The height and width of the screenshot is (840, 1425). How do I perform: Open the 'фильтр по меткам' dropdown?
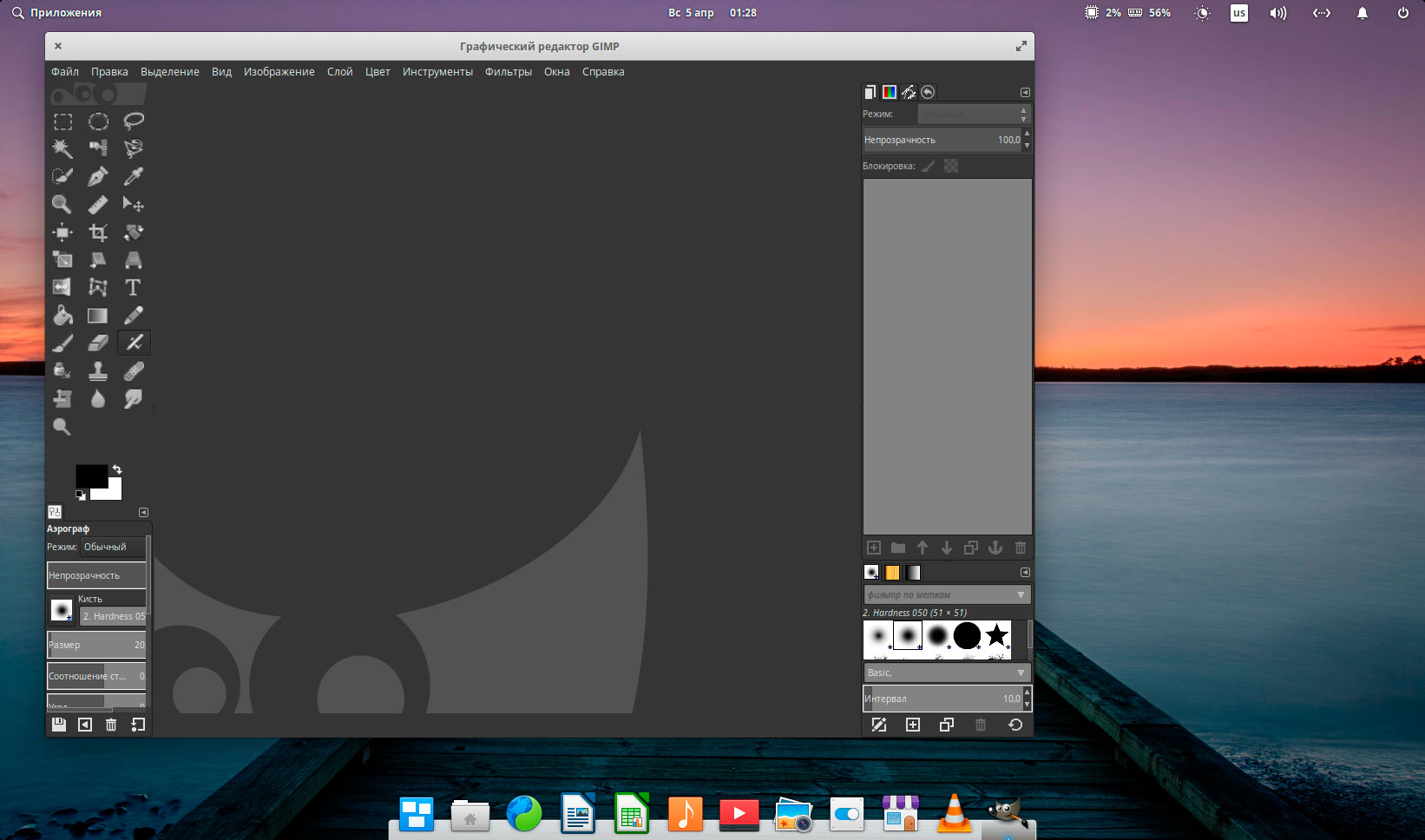coord(946,594)
